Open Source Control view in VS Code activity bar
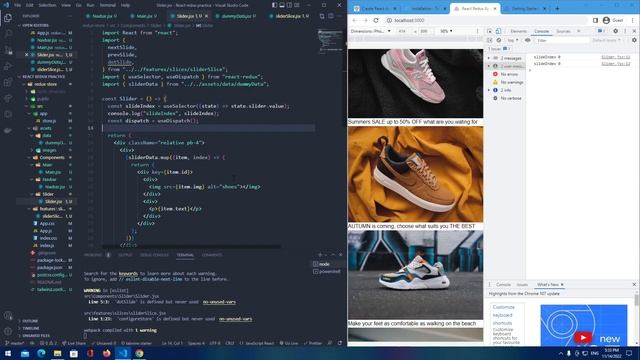 coord(8,50)
